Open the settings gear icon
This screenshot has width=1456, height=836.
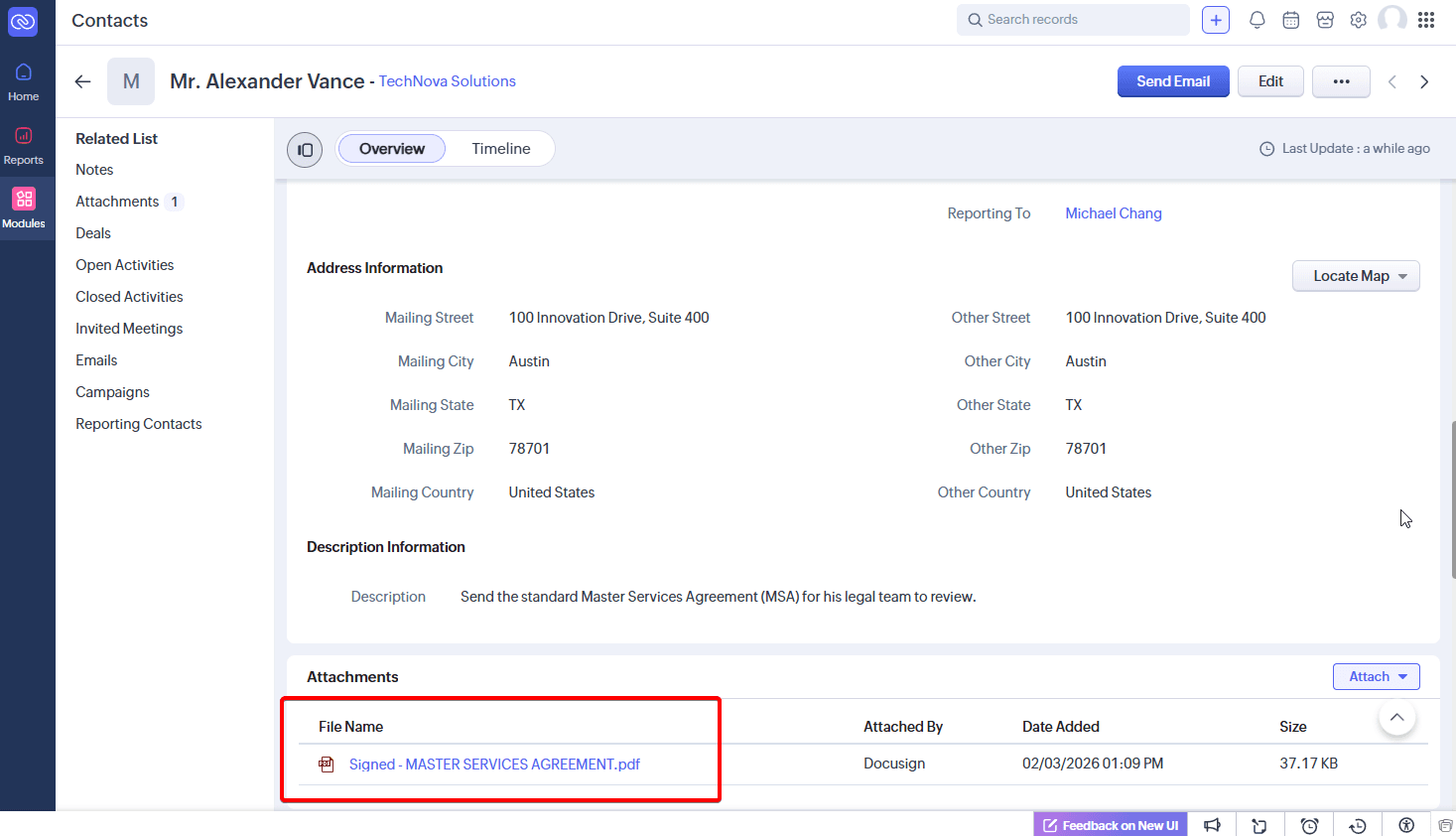[1358, 20]
